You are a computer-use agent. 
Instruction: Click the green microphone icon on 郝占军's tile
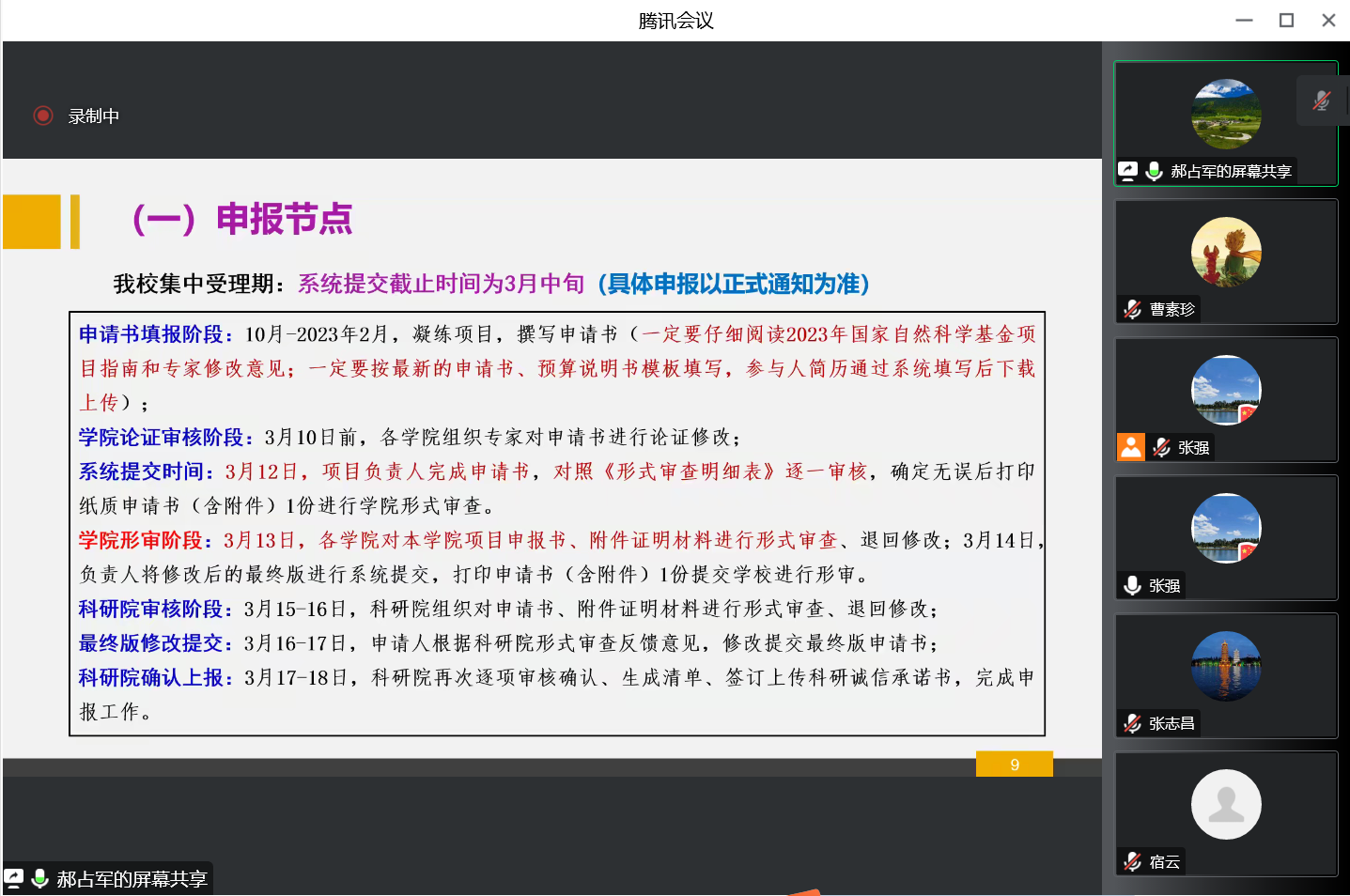coord(1155,171)
